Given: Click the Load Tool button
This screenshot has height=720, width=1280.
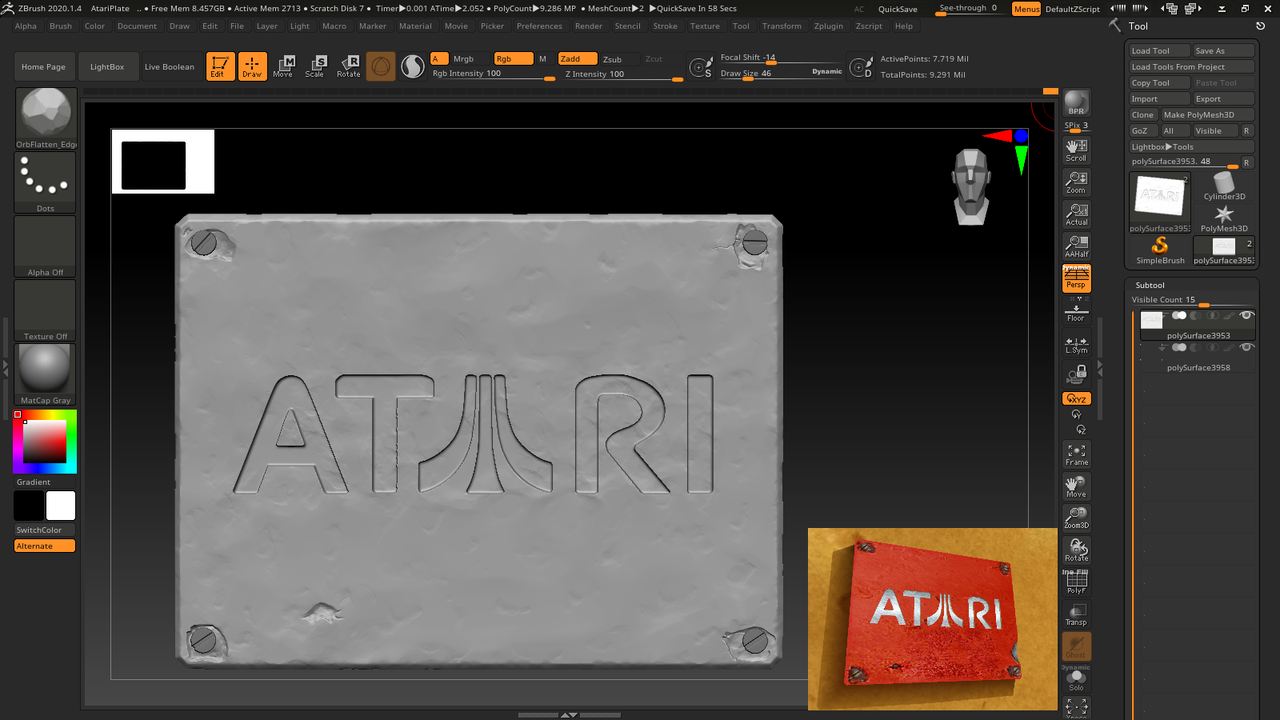Looking at the screenshot, I should coord(1160,51).
